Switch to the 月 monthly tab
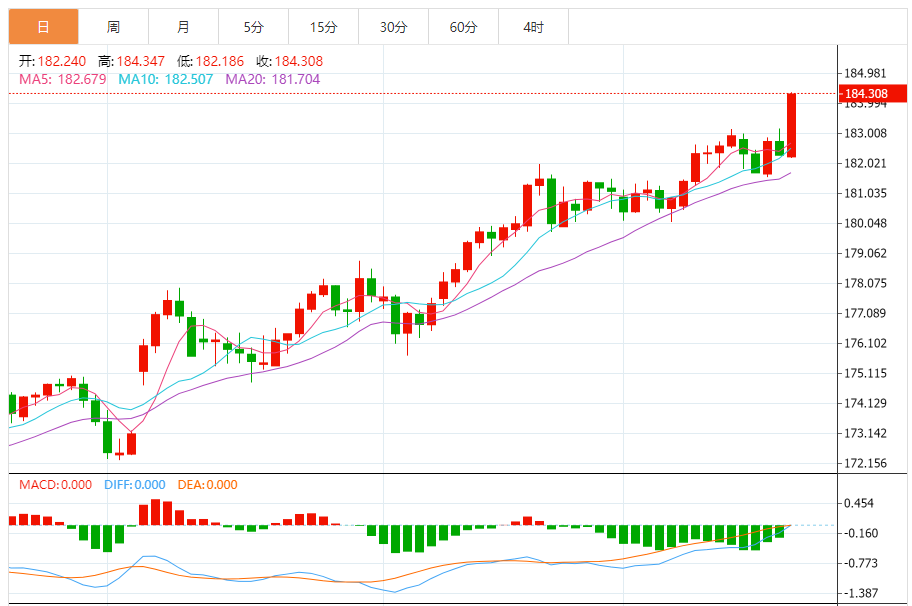The width and height of the screenshot is (912, 606). 183,27
